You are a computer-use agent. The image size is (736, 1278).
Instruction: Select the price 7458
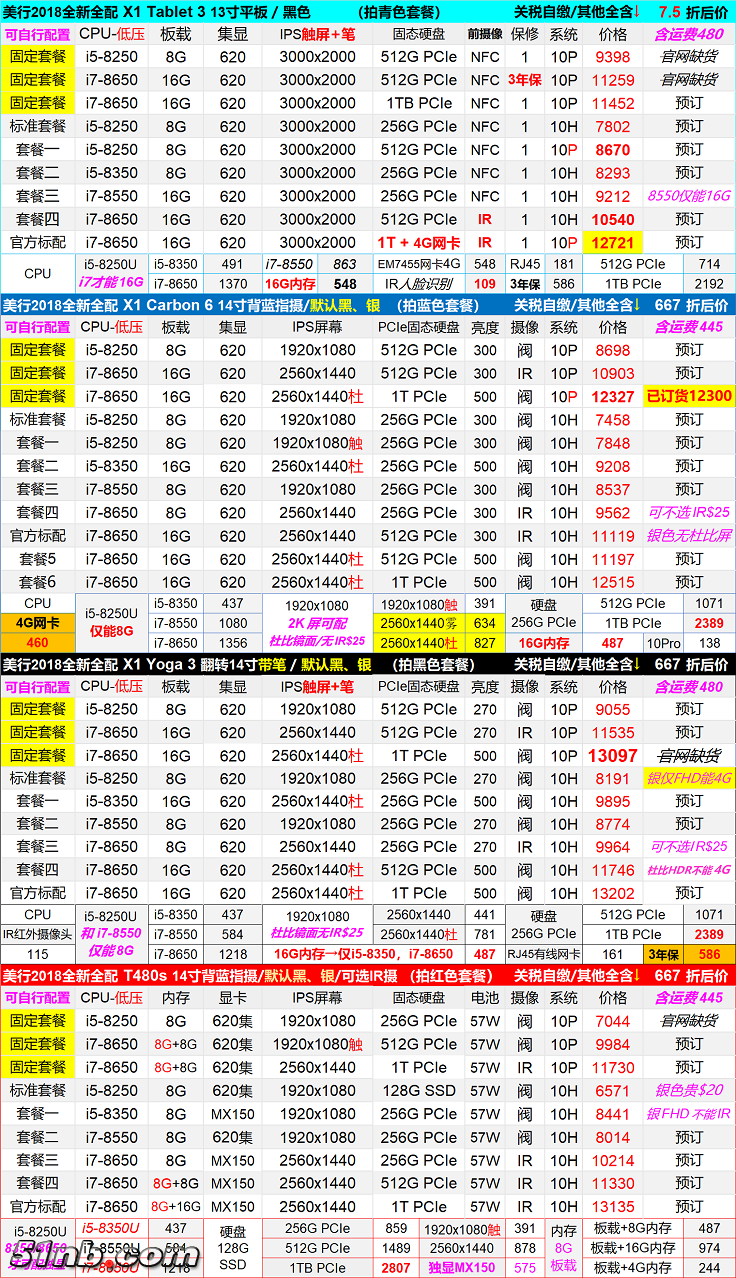(x=613, y=420)
